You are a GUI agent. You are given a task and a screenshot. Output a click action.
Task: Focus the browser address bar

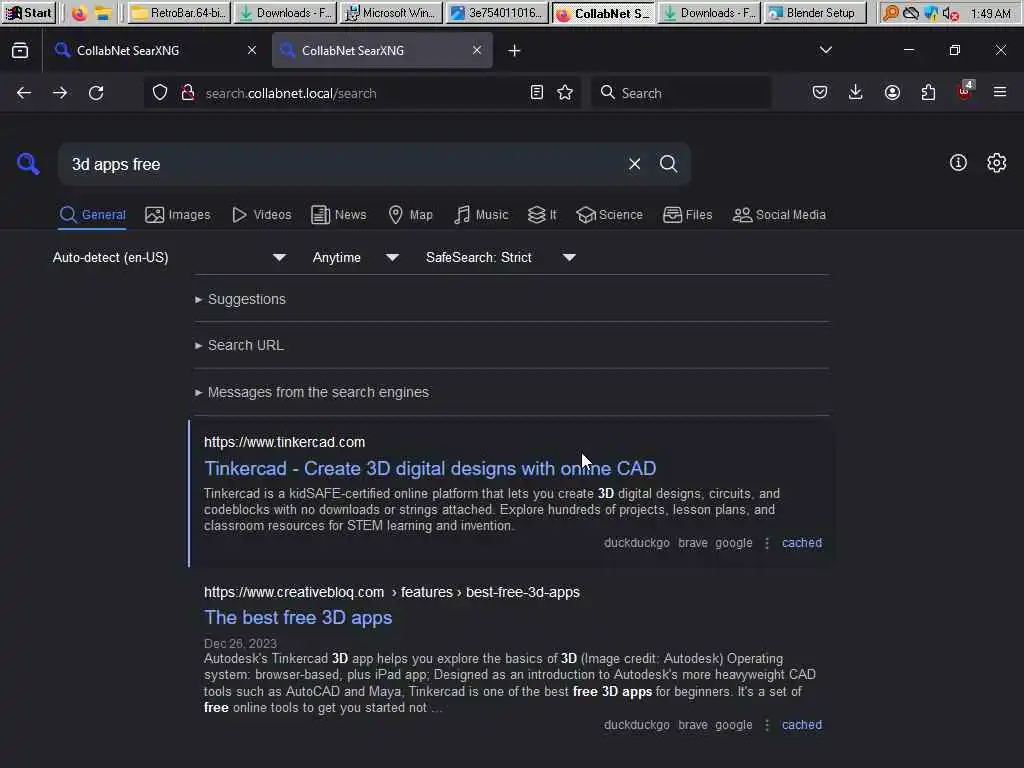pos(362,93)
